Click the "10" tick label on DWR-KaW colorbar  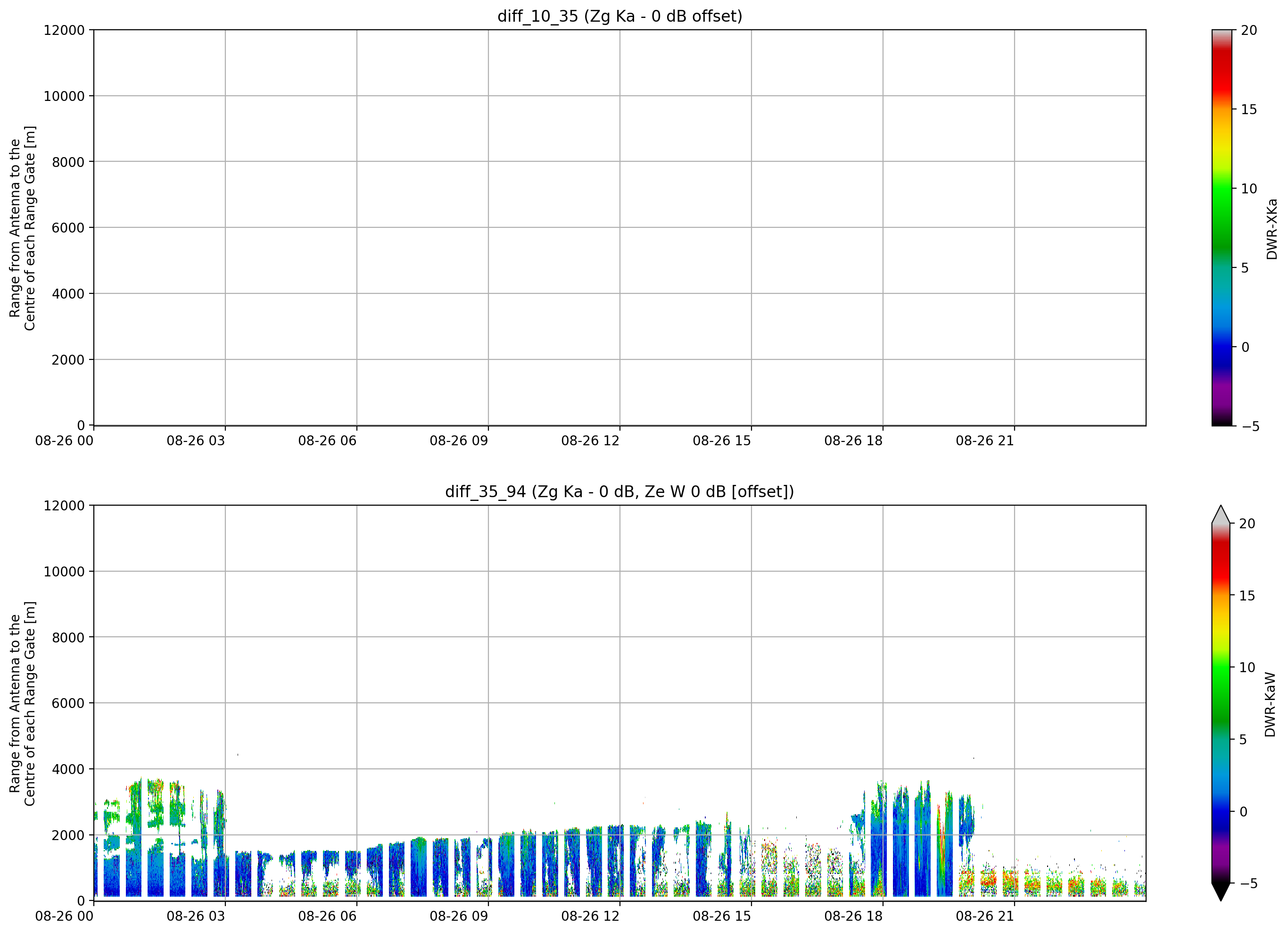tap(1247, 667)
